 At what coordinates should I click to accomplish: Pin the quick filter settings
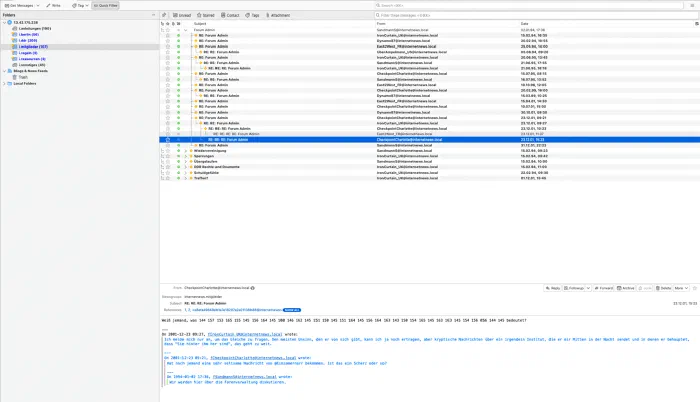point(166,16)
